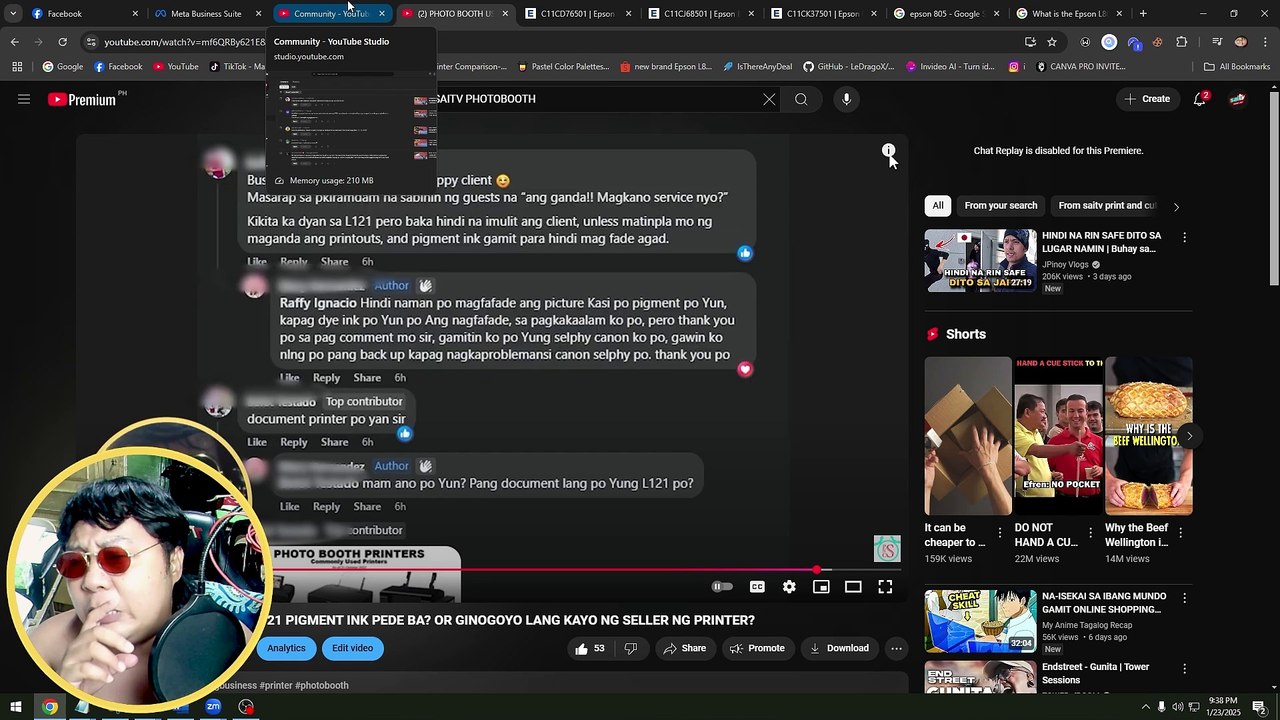The image size is (1280, 720).
Task: Open the #photobooth hashtag link
Action: click(x=322, y=686)
